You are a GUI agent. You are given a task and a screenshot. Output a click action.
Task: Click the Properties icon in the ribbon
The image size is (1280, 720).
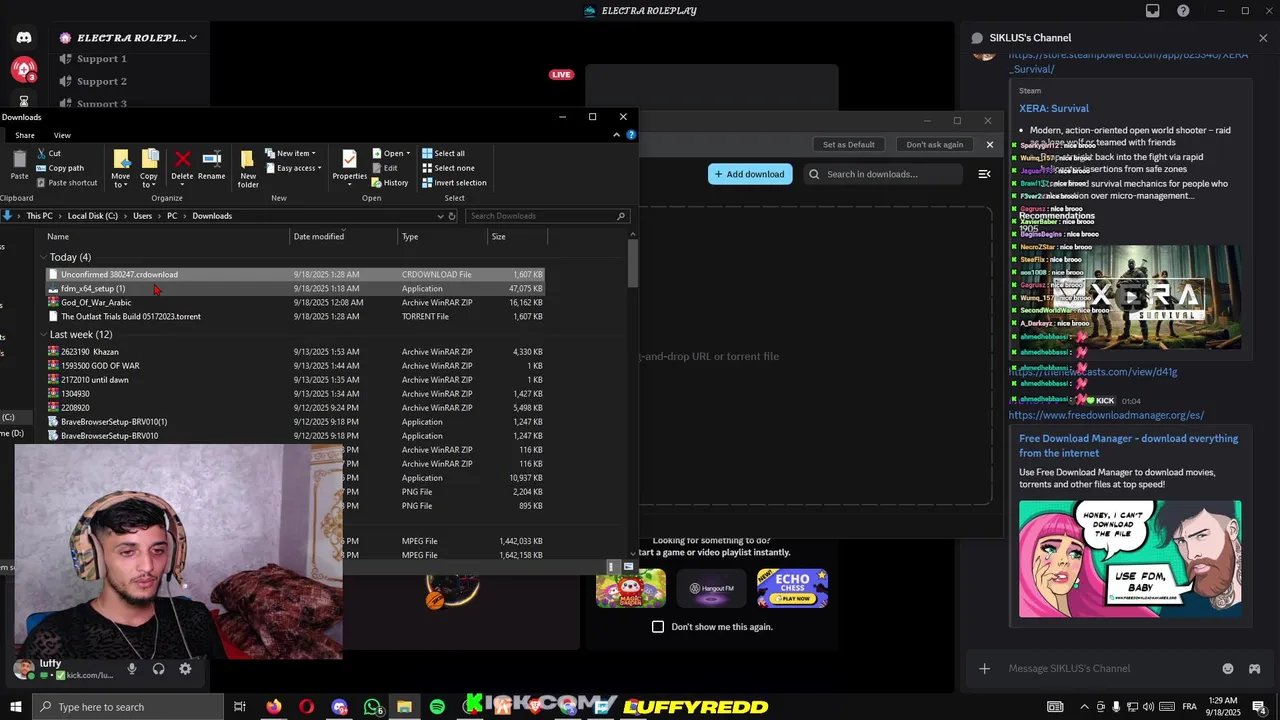(349, 159)
